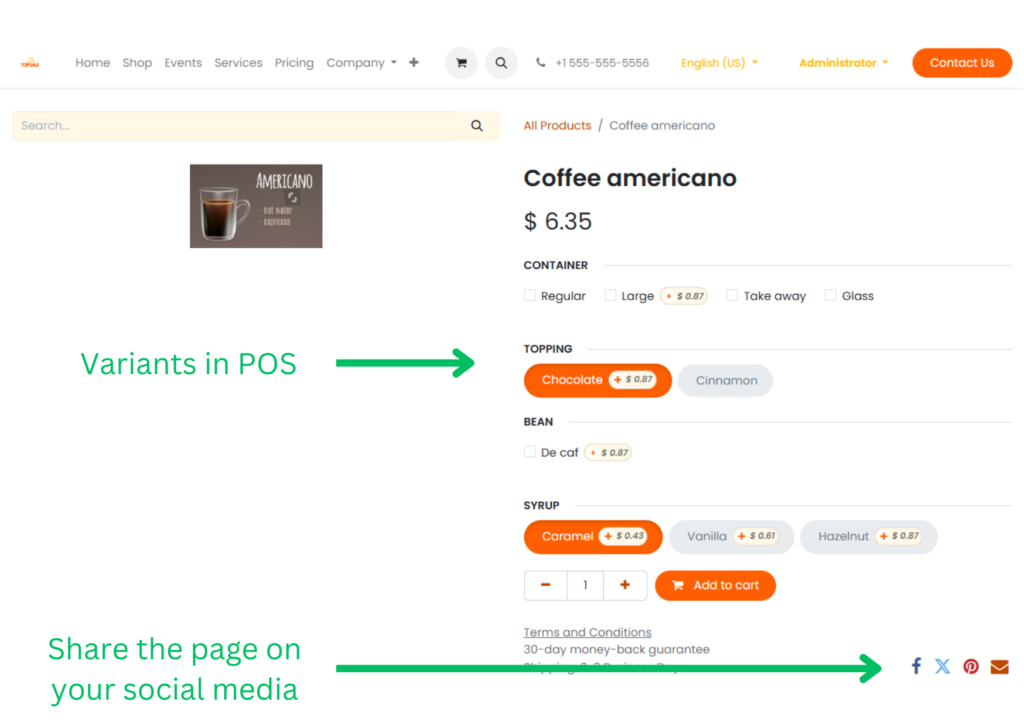Share the page via email icon
This screenshot has height=726, width=1024.
[999, 667]
